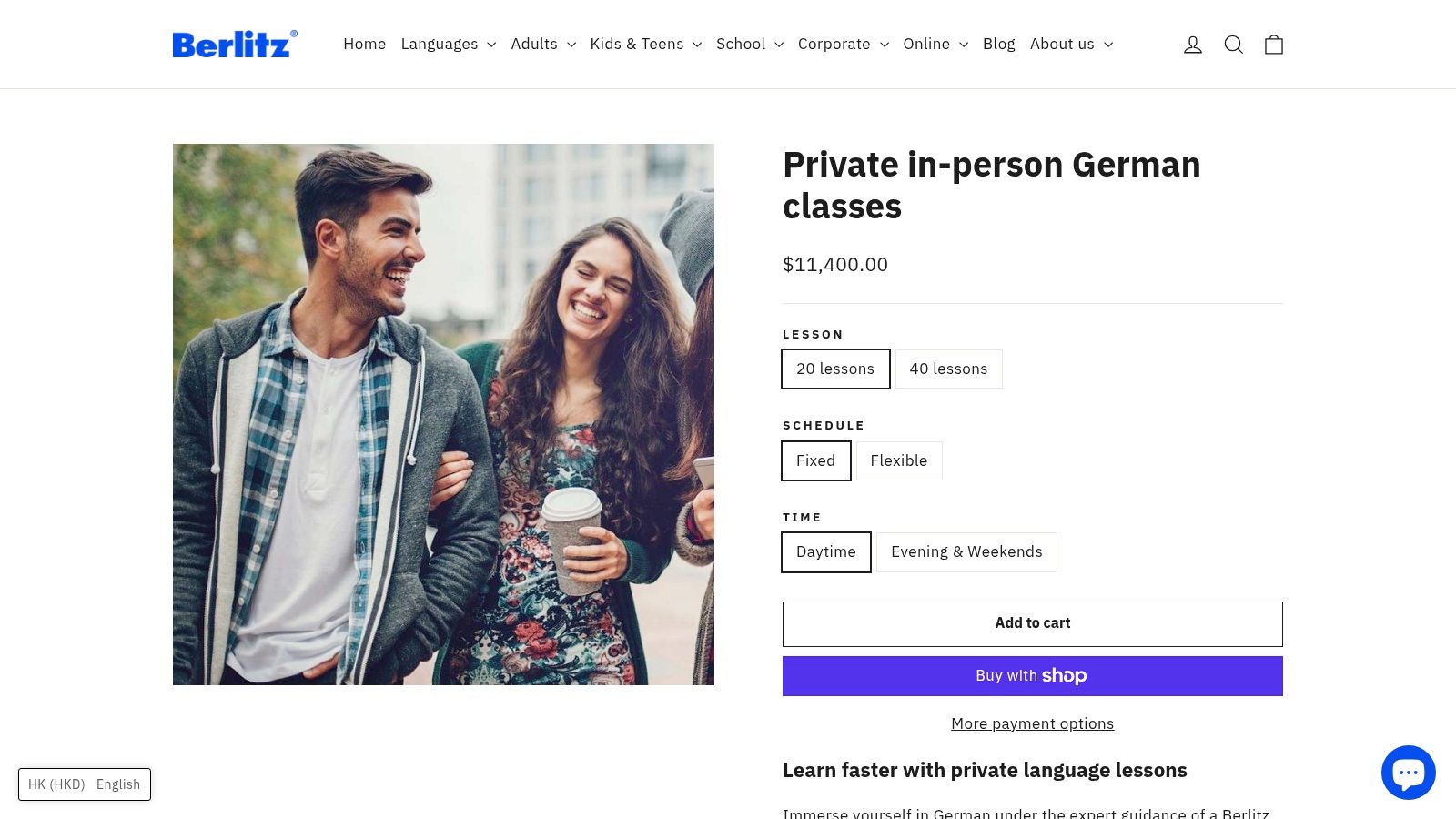Open More payment options link
This screenshot has width=1456, height=819.
[x=1032, y=723]
